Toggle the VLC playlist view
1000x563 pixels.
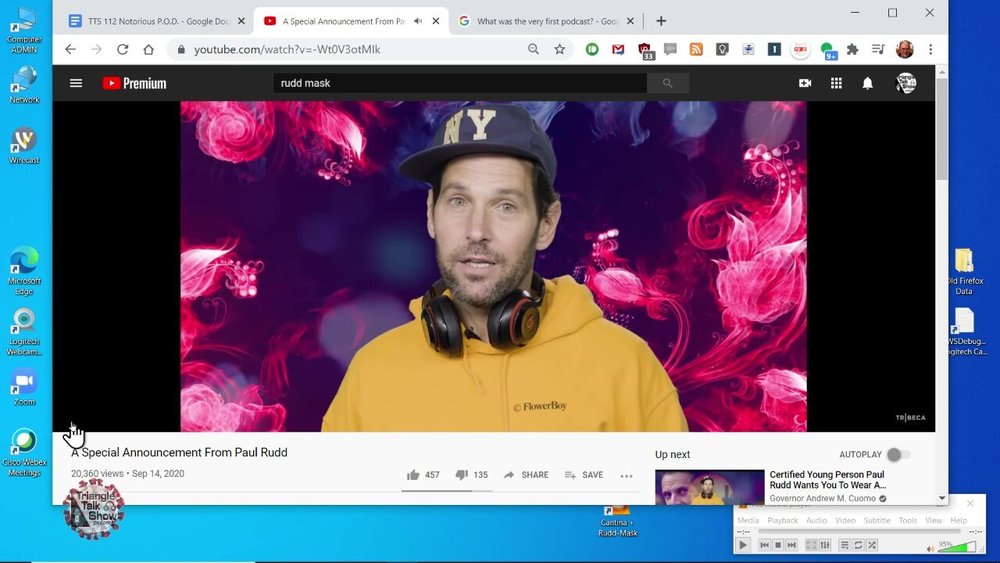coord(844,545)
